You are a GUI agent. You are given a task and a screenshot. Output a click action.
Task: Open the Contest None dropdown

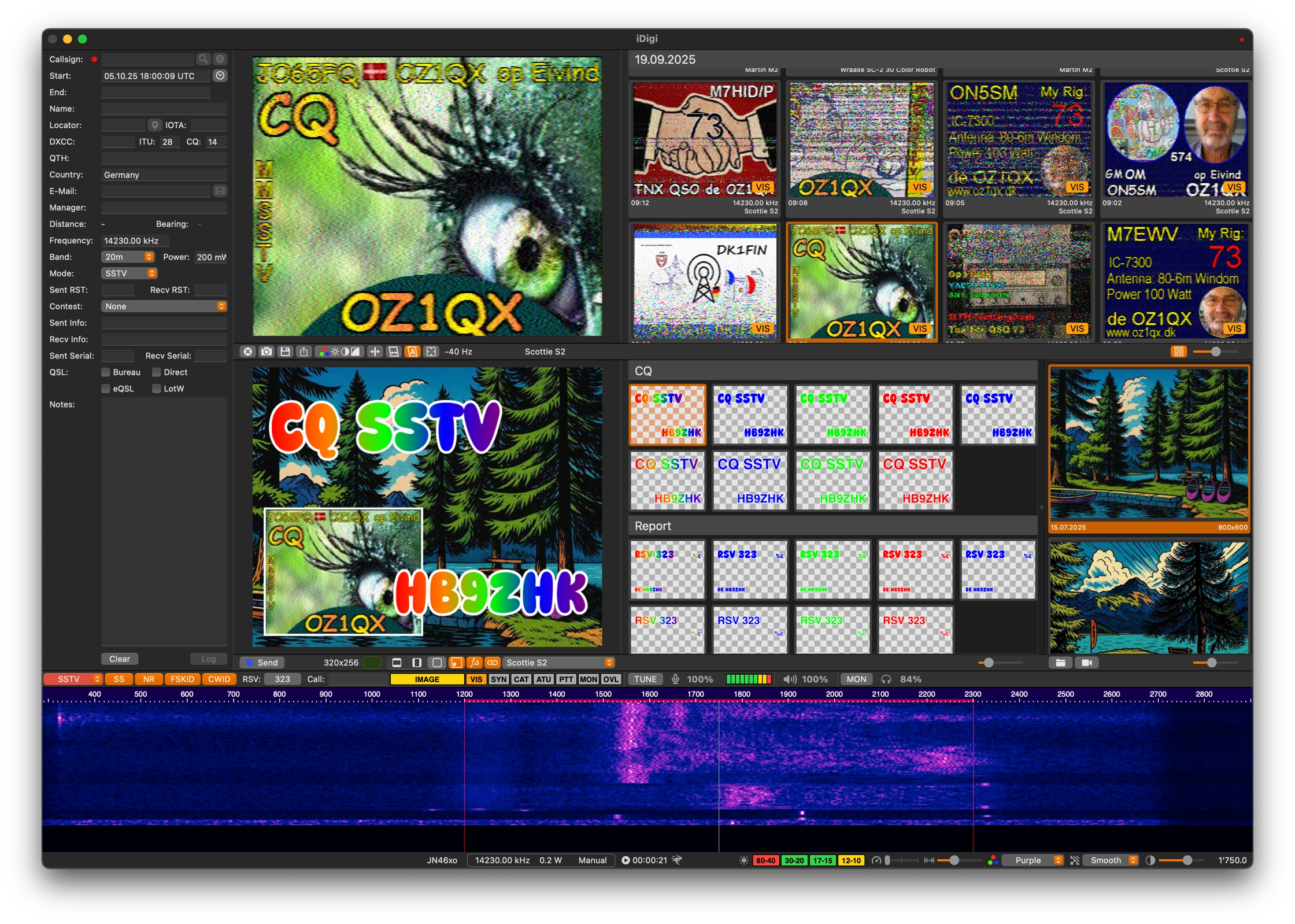pyautogui.click(x=164, y=306)
